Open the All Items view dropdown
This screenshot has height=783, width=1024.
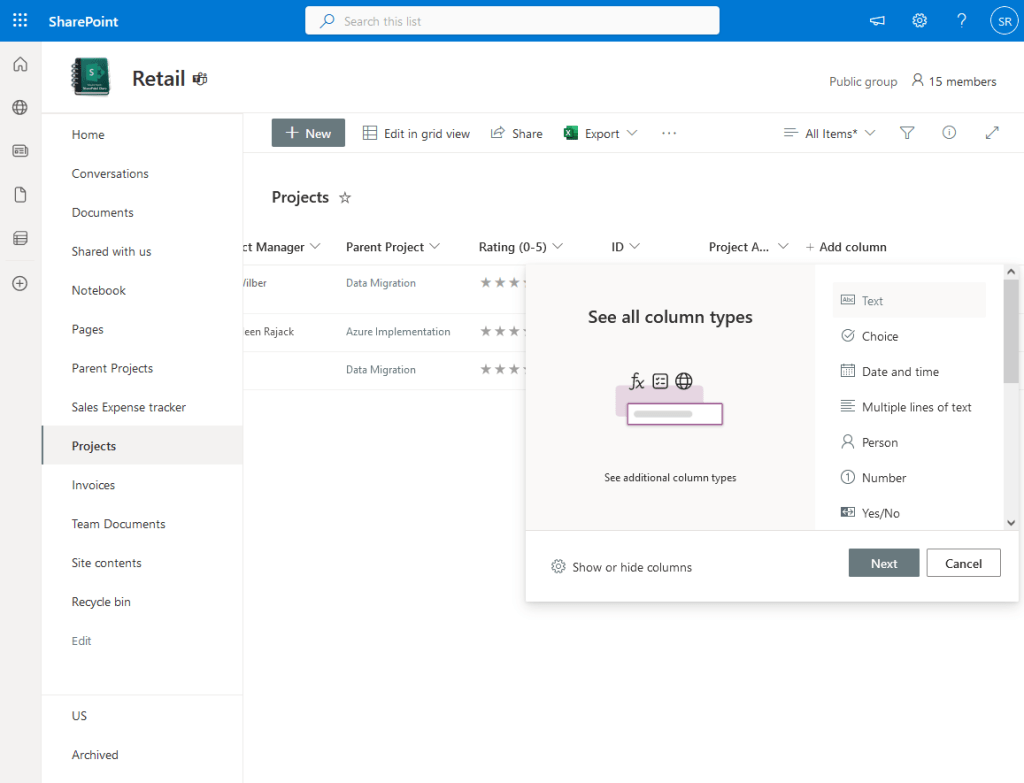(829, 131)
